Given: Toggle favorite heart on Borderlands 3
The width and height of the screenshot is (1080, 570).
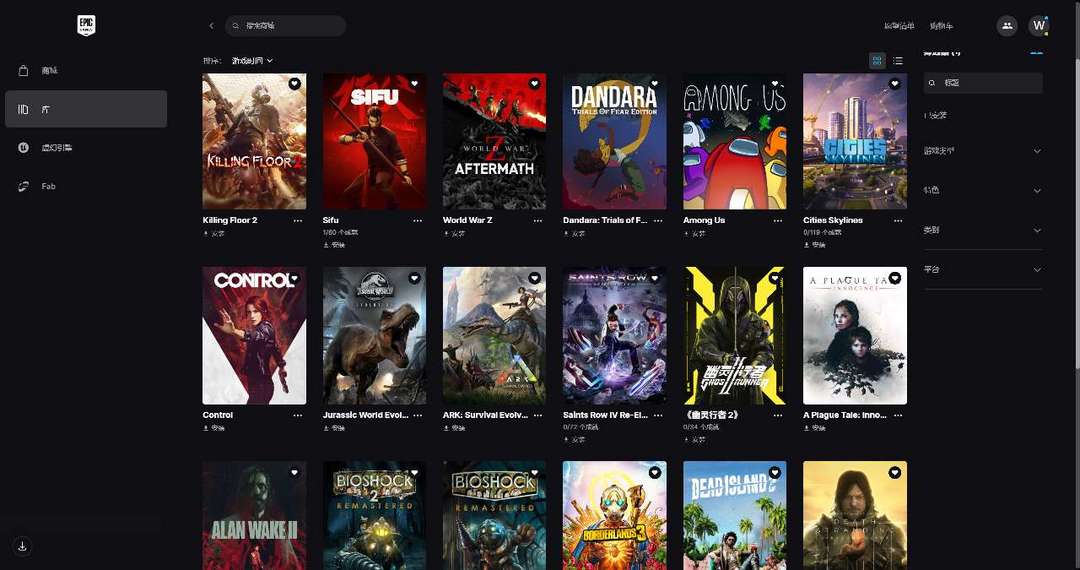Looking at the screenshot, I should pyautogui.click(x=655, y=473).
